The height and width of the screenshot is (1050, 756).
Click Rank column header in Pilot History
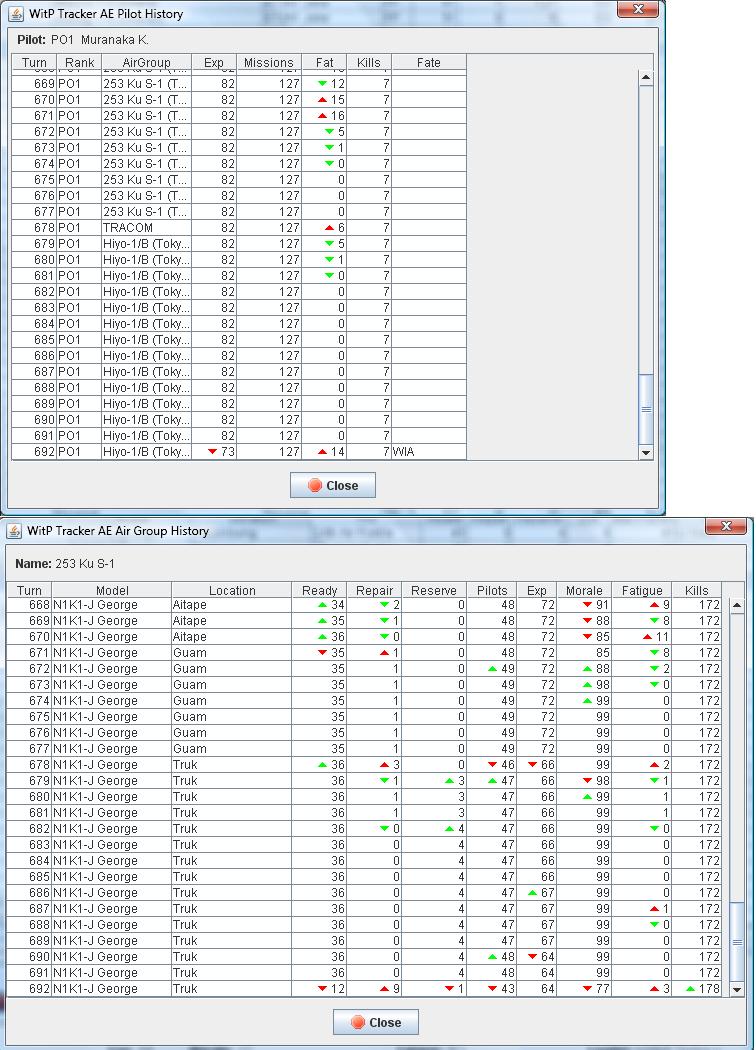pos(80,62)
